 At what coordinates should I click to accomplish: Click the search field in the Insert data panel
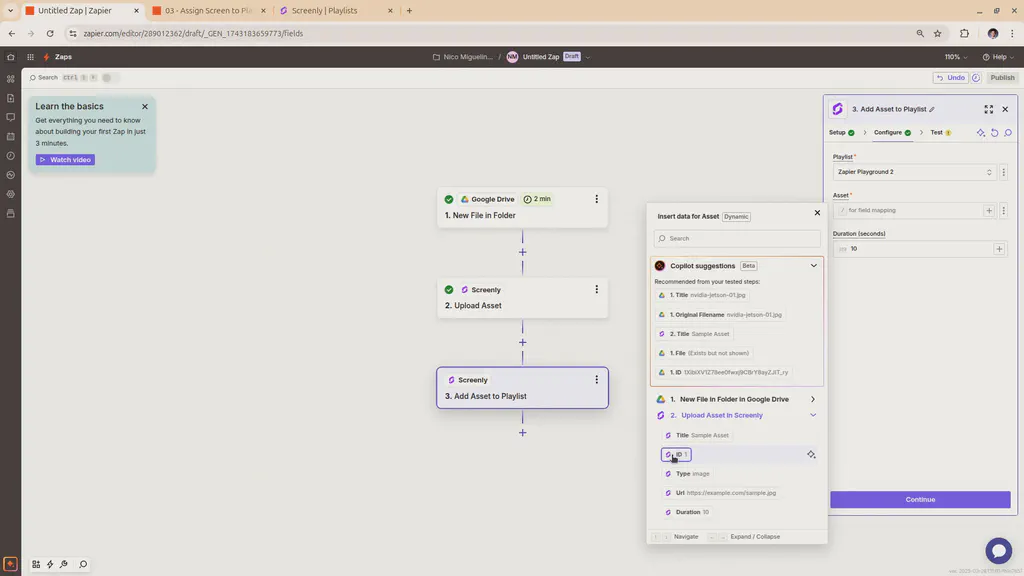pyautogui.click(x=737, y=238)
